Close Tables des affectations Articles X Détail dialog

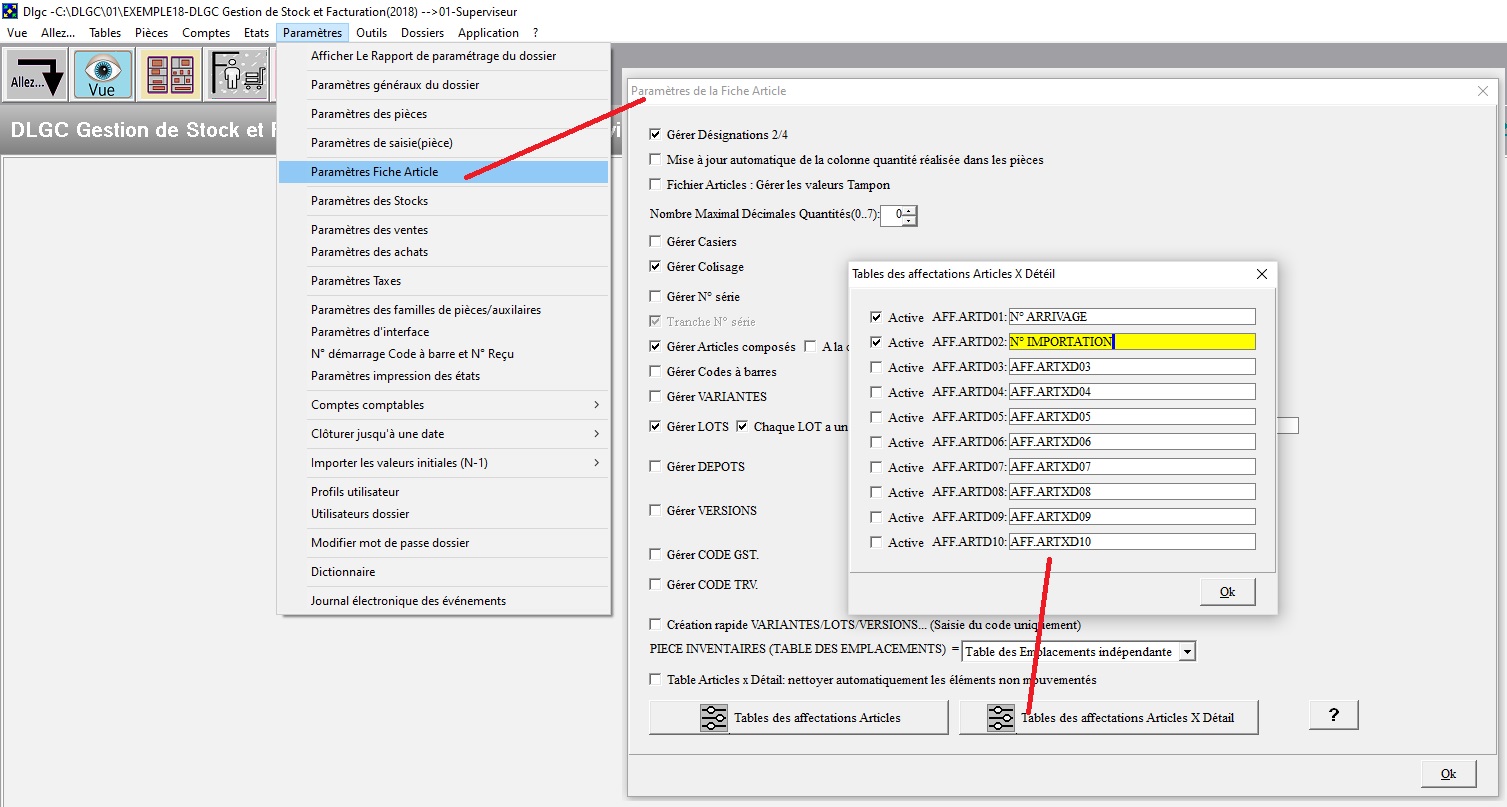(1261, 273)
